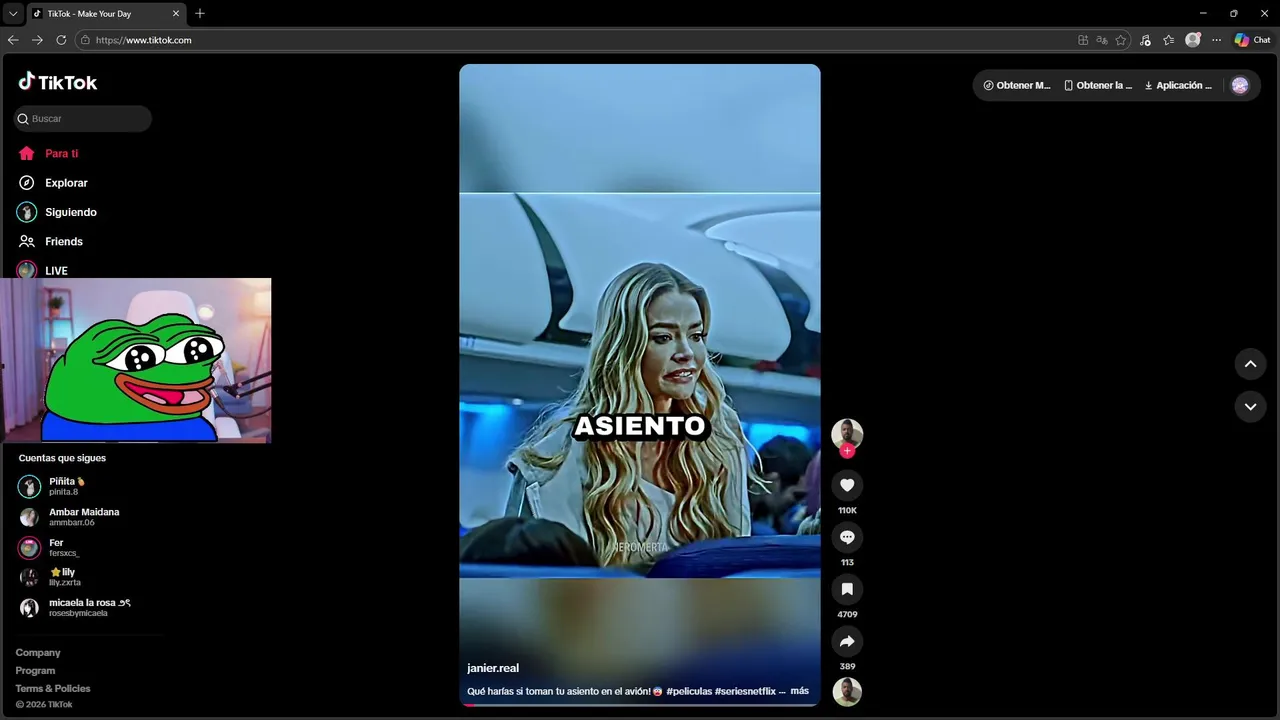This screenshot has width=1280, height=720.
Task: Click Obtener la... phone button
Action: [x=1098, y=85]
